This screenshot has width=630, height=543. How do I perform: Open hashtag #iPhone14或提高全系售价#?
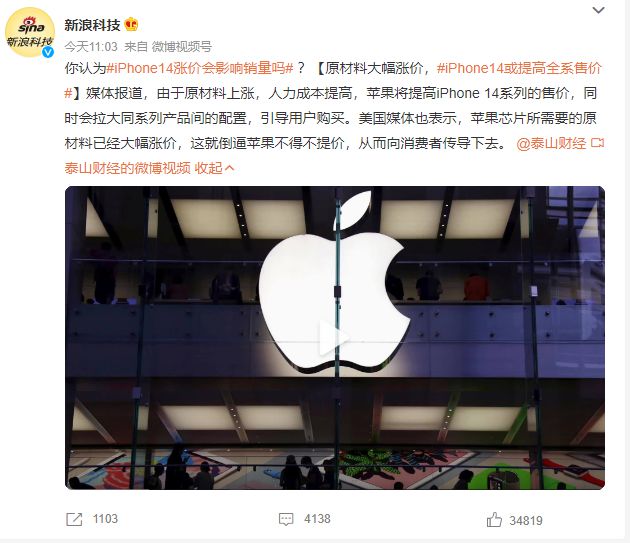pyautogui.click(x=519, y=68)
